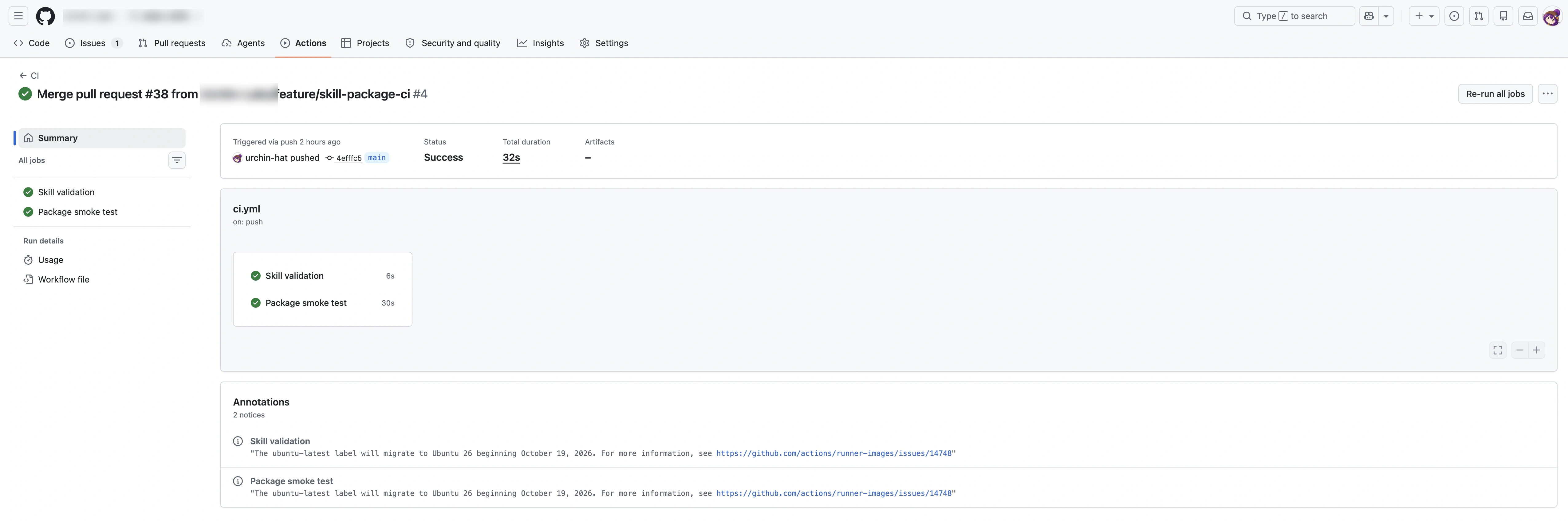Go back to the CI workflow

29,76
